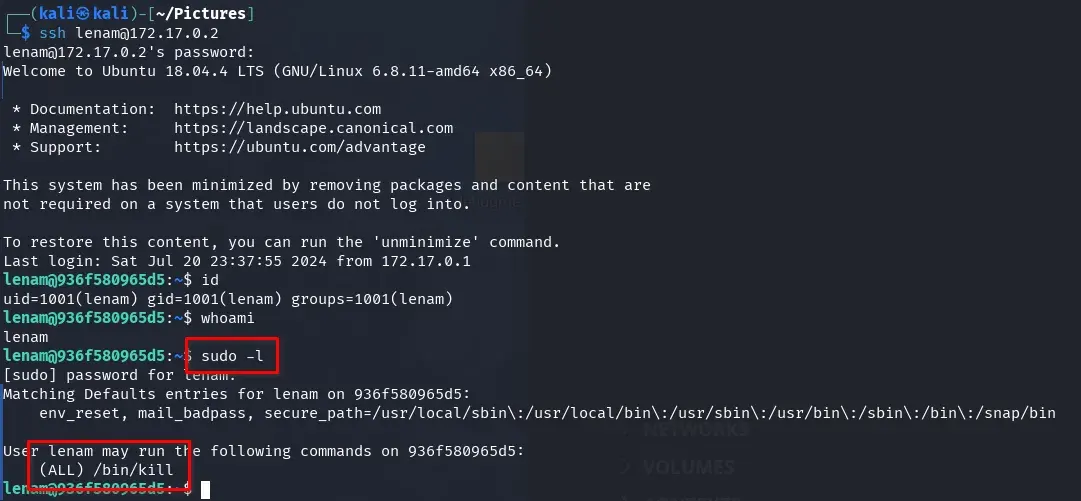Viewport: 1081px width, 501px height.
Task: Click the '(ALL) /bin/kill' sudoers entry
Action: coord(106,470)
